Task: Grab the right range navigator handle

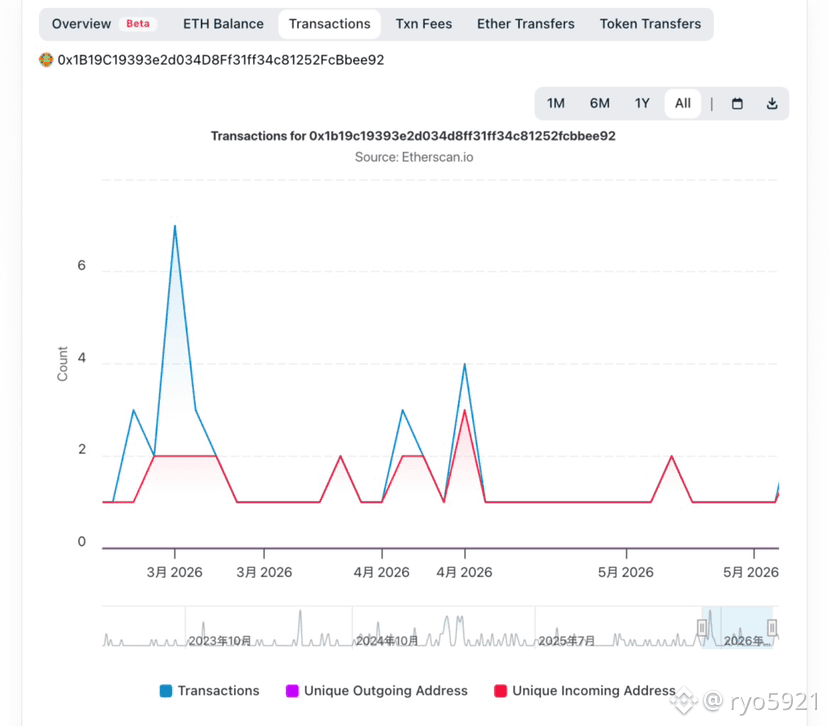Action: point(772,628)
